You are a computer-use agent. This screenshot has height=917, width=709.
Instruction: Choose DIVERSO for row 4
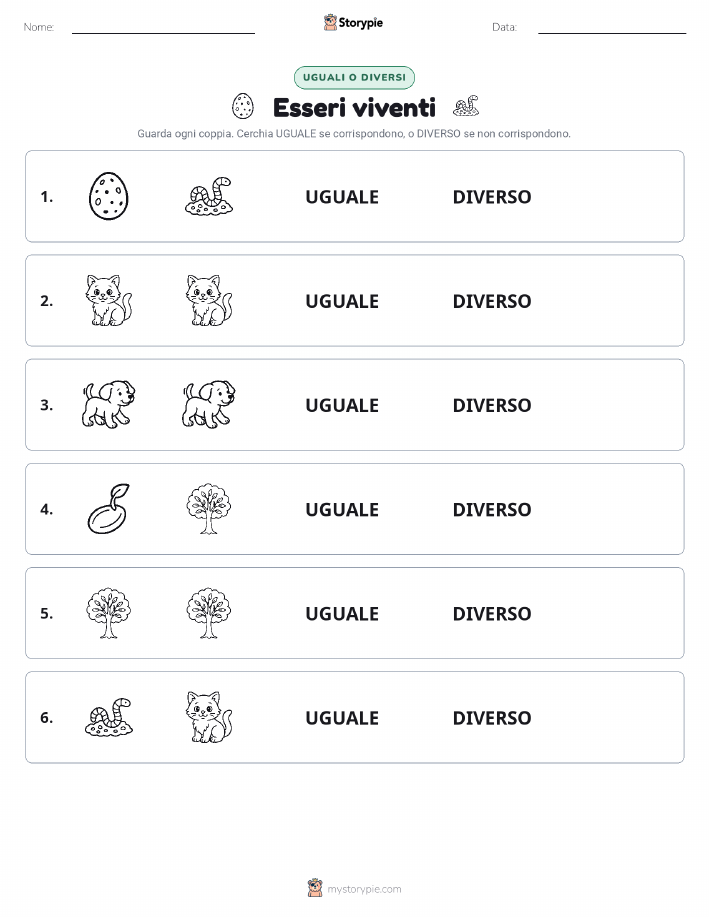click(492, 509)
